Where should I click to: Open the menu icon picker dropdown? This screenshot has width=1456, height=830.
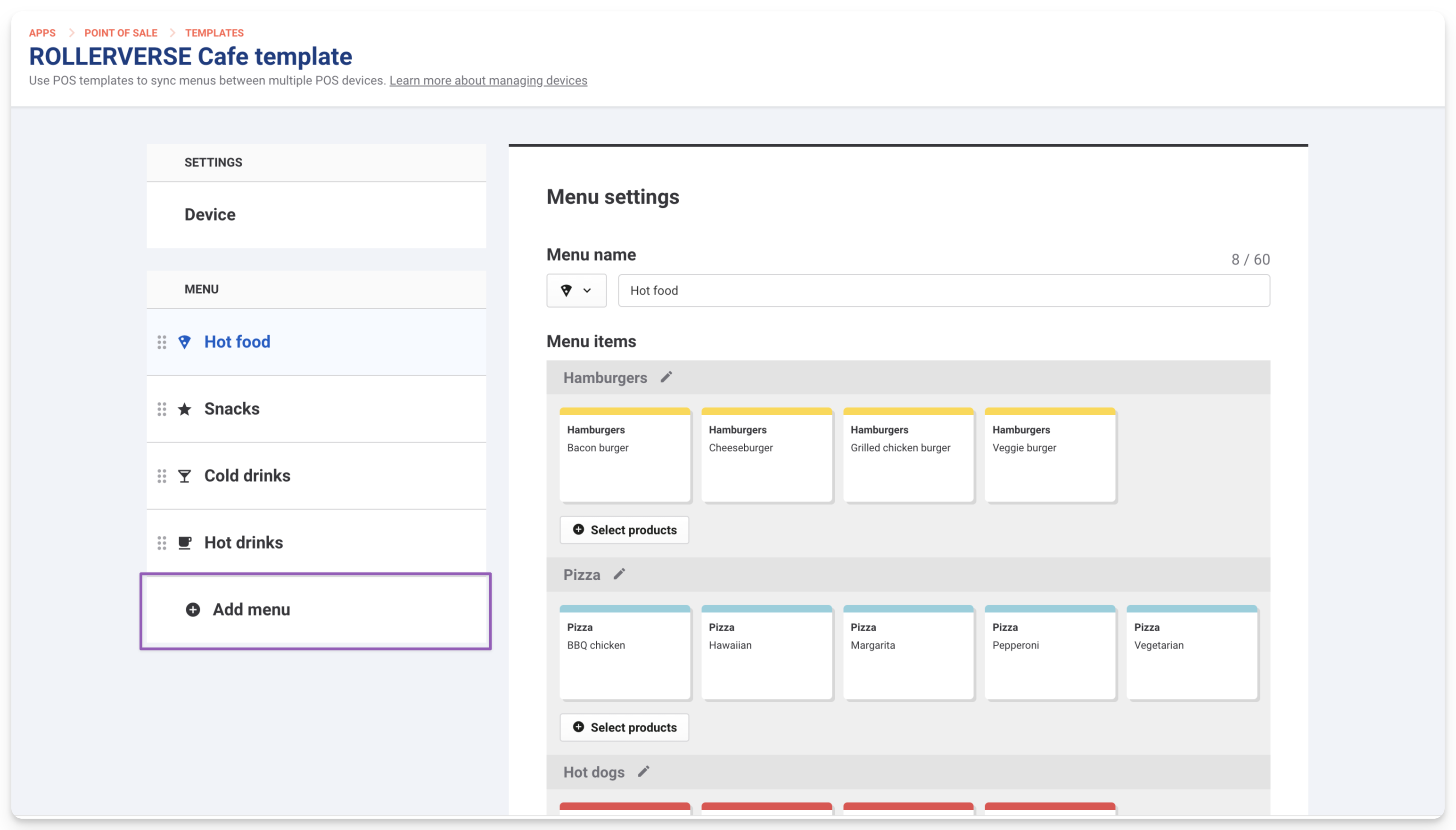pyautogui.click(x=576, y=291)
